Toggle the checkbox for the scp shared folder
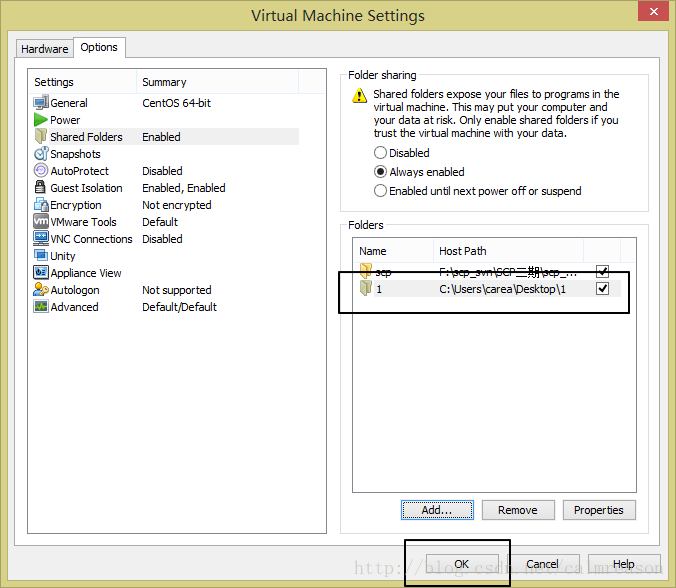The height and width of the screenshot is (588, 676). 602,271
